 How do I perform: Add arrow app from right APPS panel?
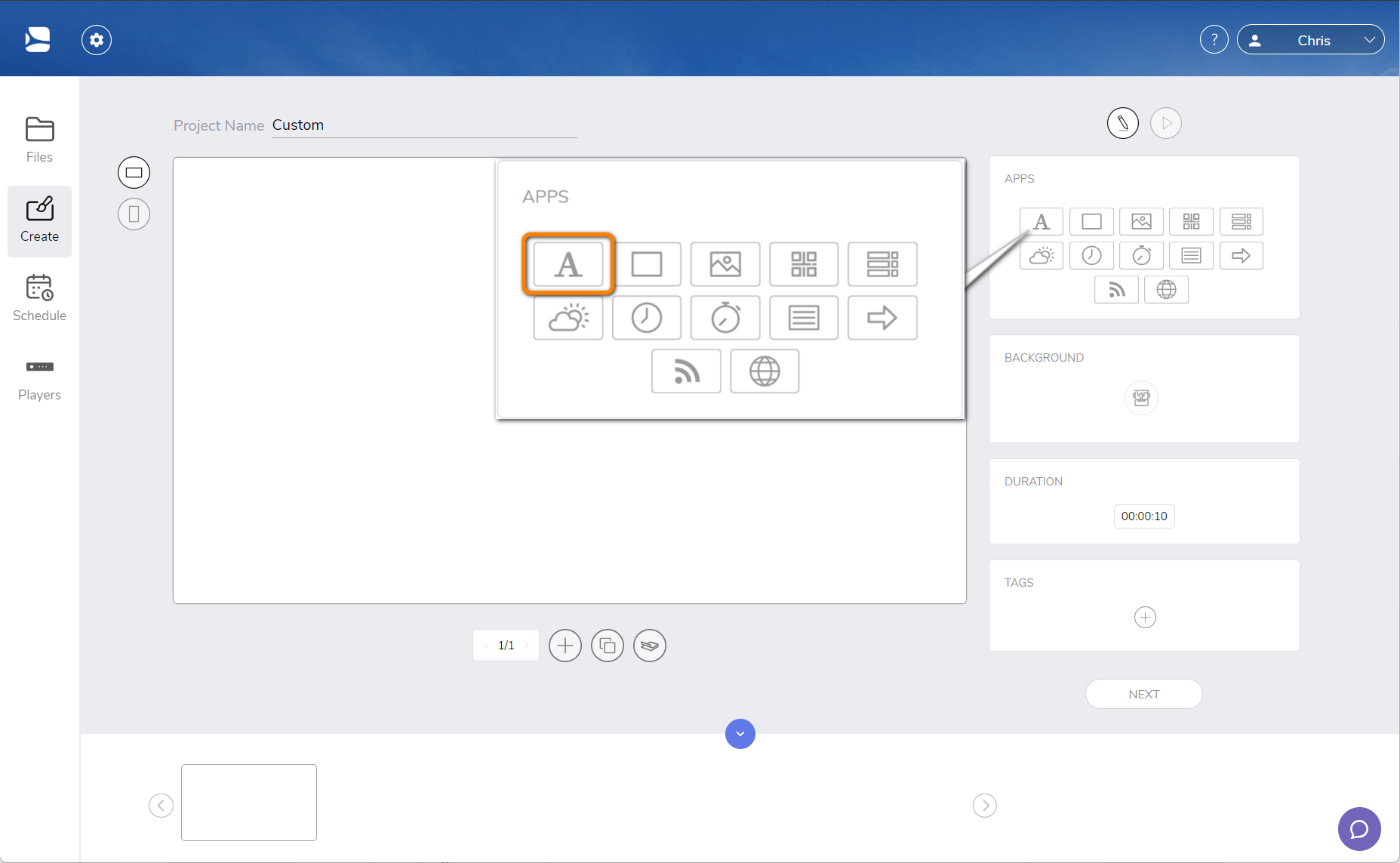coord(1241,256)
